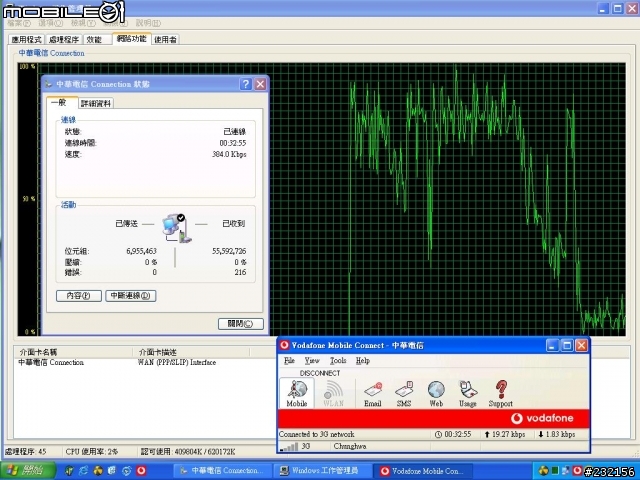Image resolution: width=640 pixels, height=480 pixels.
Task: Click the Vodafone icon in system tray
Action: [577, 471]
